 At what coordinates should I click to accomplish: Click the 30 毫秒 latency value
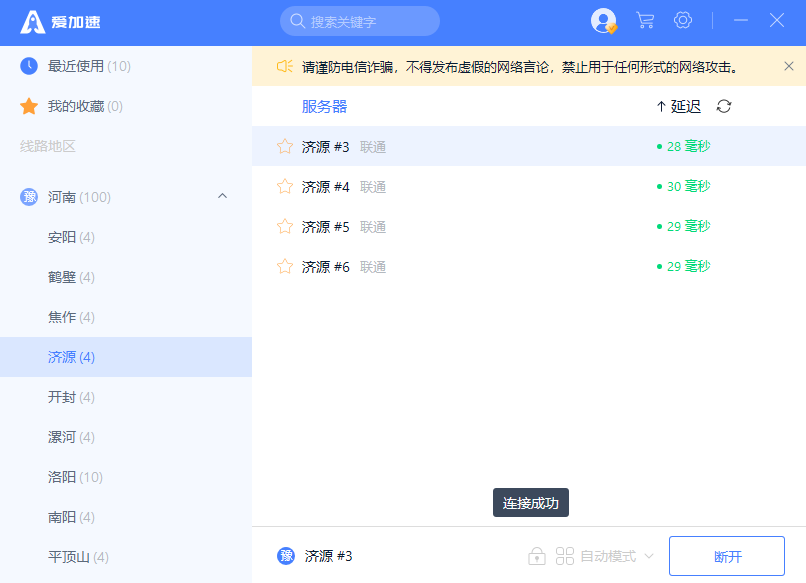[x=684, y=186]
